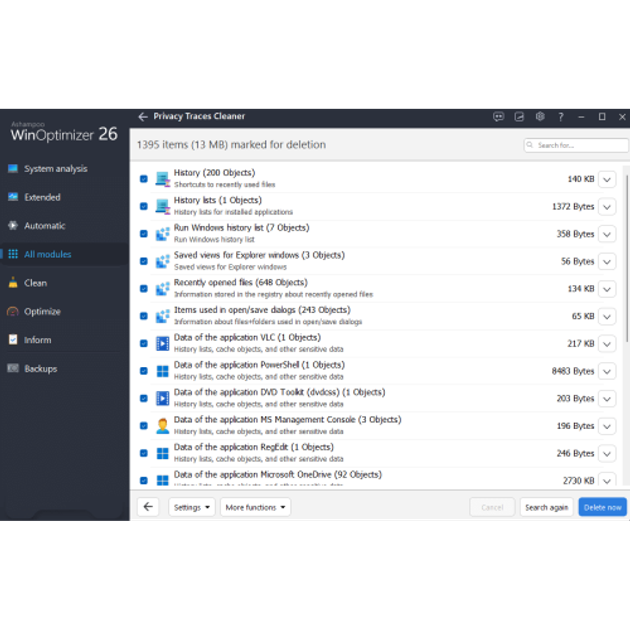
Task: Uncheck the History (200 Objects) checkbox
Action: coord(143,179)
